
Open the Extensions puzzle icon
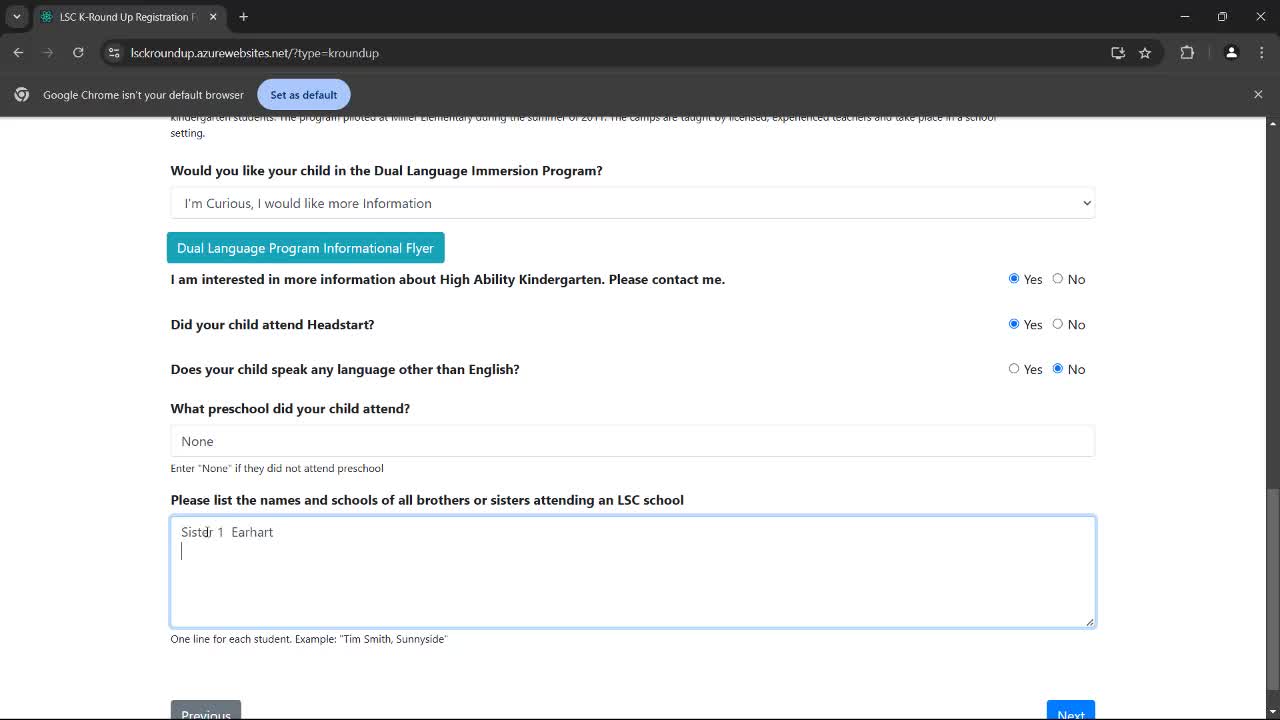tap(1187, 53)
